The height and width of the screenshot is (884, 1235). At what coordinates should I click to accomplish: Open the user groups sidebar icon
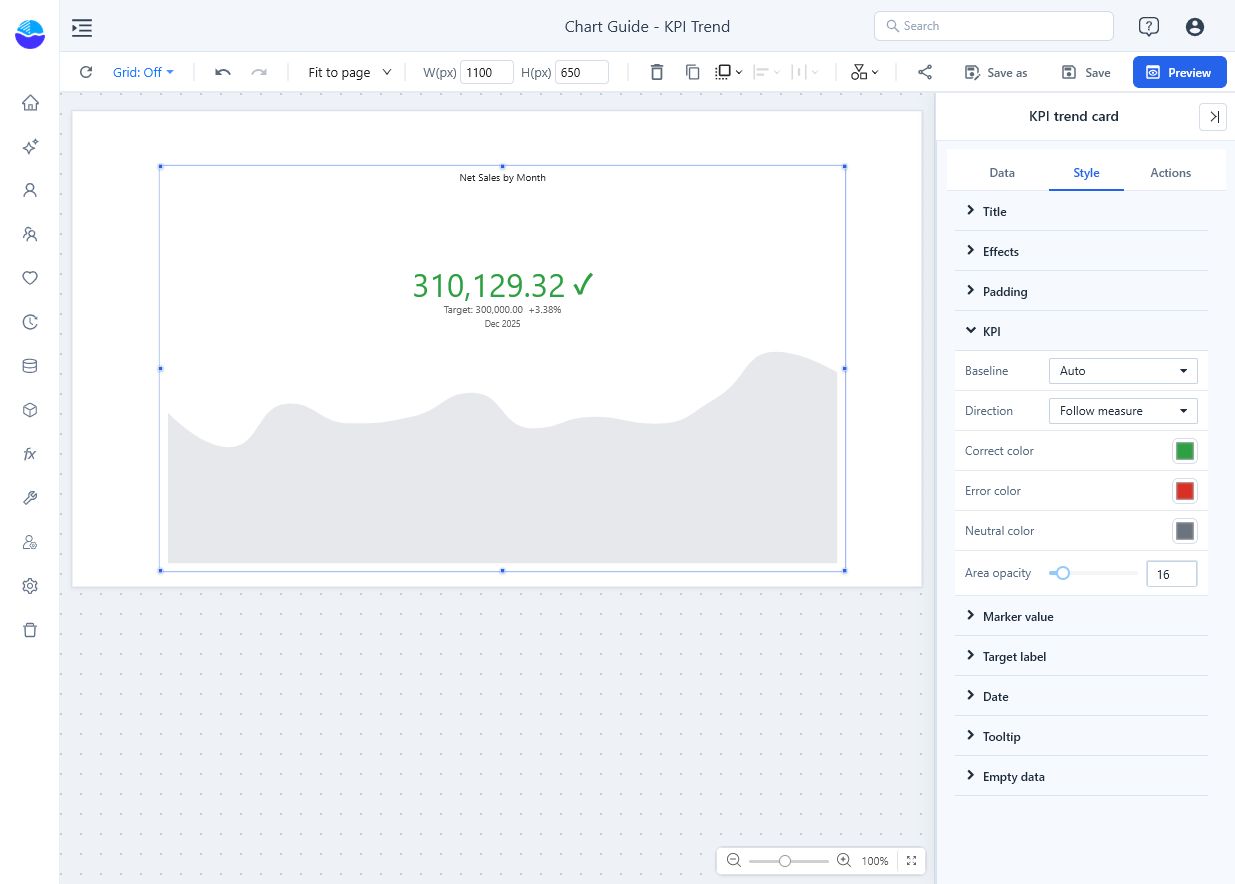coord(30,234)
